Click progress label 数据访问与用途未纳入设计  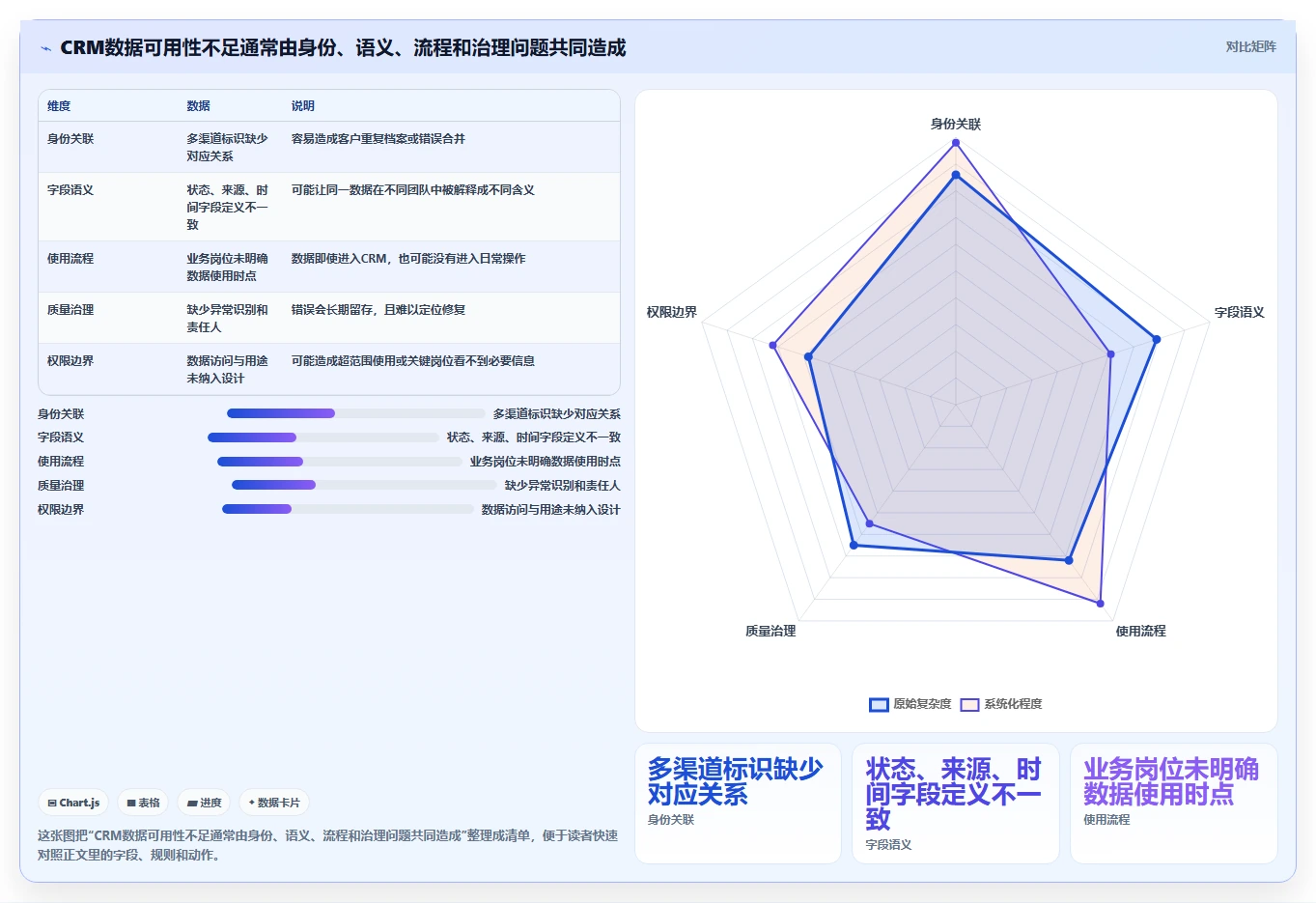click(x=551, y=509)
